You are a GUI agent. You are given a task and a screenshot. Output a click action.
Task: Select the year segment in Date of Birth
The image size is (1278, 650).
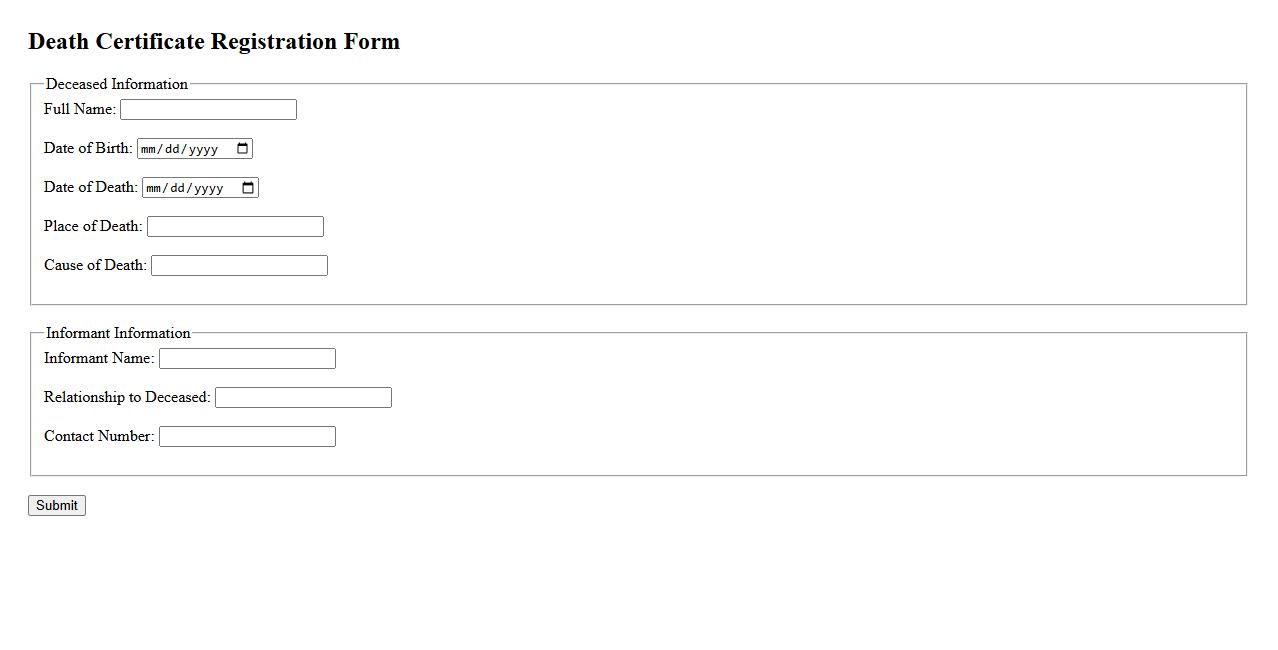203,149
